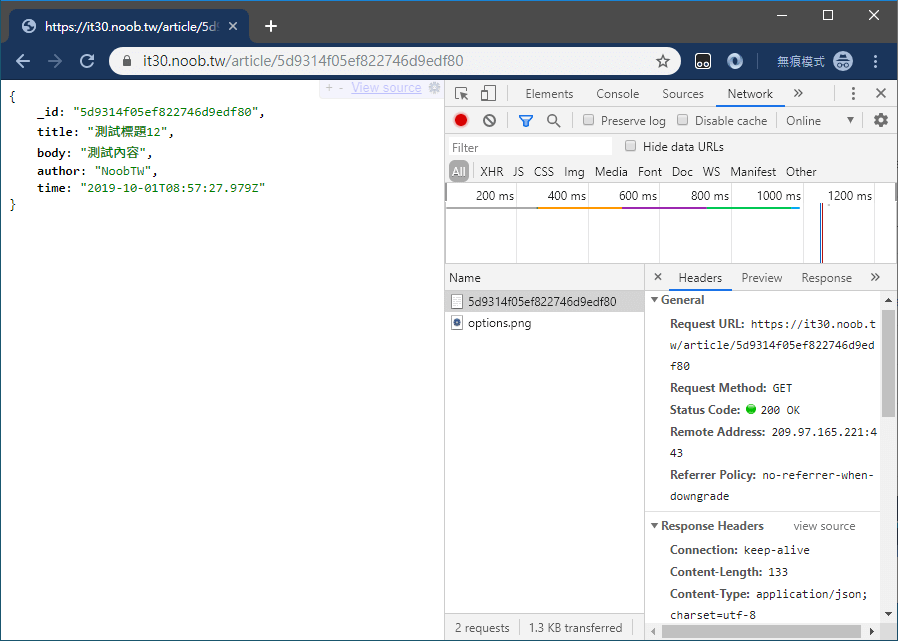Click the headers pane horizontal scrollbar thumb
The image size is (898, 641).
pyautogui.click(x=761, y=631)
